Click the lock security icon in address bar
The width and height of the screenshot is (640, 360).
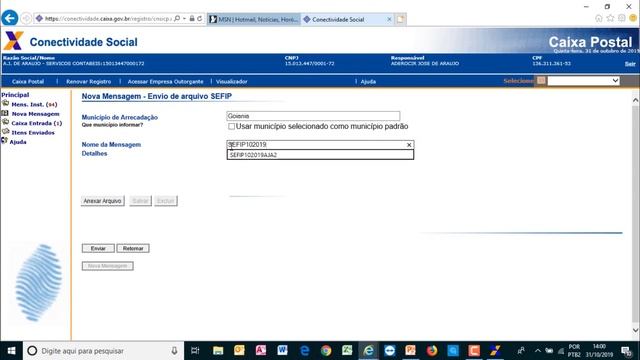(192, 19)
